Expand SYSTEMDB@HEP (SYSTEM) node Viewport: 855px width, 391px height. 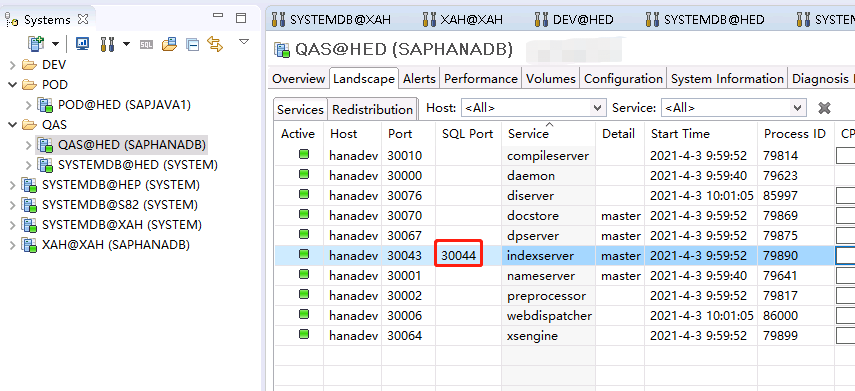pyautogui.click(x=13, y=185)
